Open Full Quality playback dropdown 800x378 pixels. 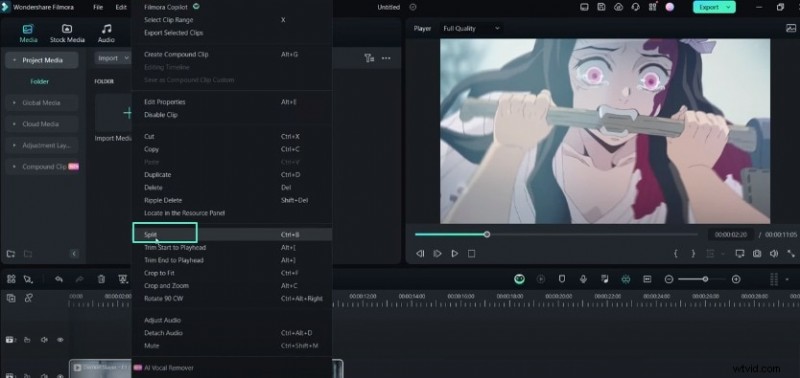[x=471, y=29]
